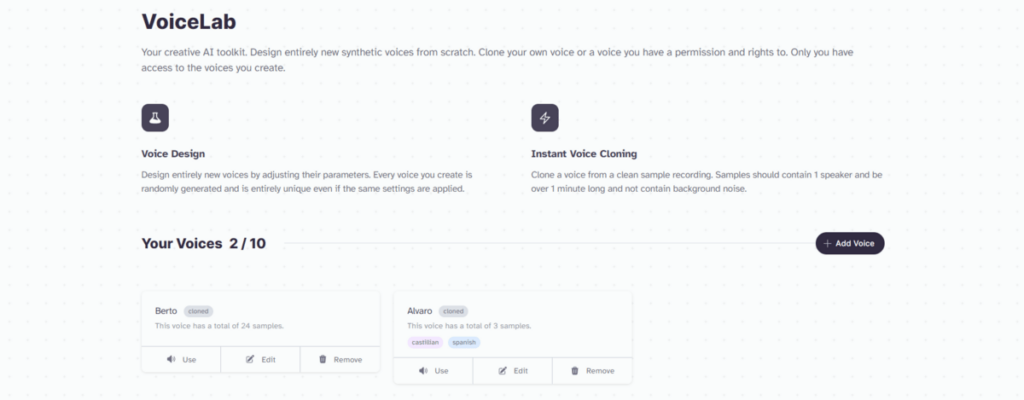Screen dimensions: 1024x400
Task: Open the Voice Design heading
Action: [173, 154]
